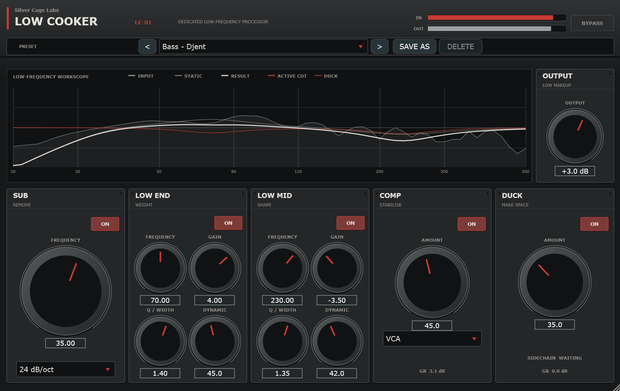This screenshot has height=391, width=620.
Task: Click the LOW MID Q value 1.35
Action: tap(282, 373)
